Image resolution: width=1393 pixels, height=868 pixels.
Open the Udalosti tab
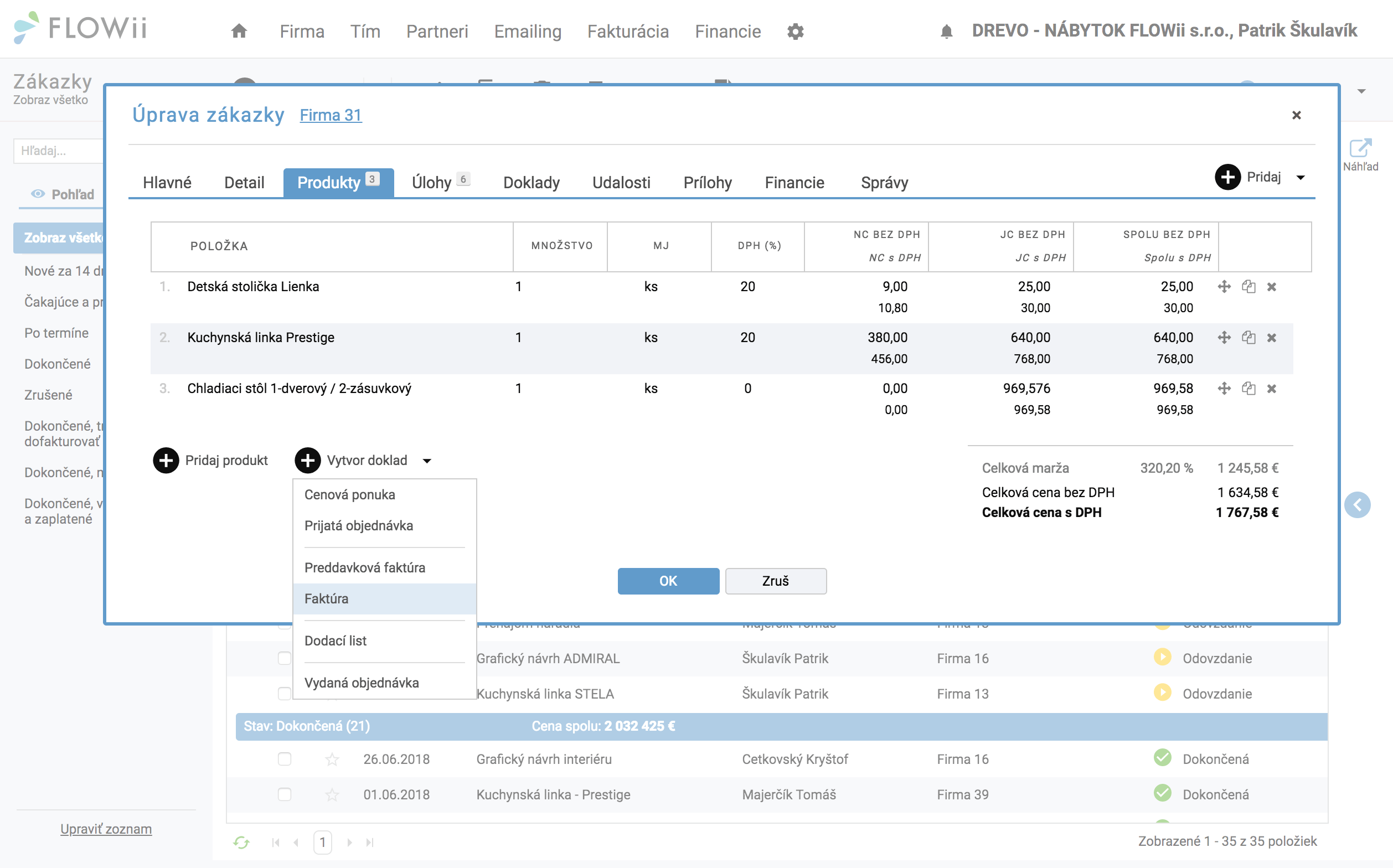point(621,183)
